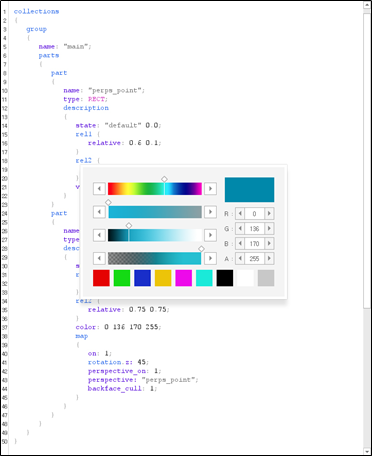Image resolution: width=372 pixels, height=456 pixels.
Task: Click the vertical scrollbar thumb
Action: [367, 161]
